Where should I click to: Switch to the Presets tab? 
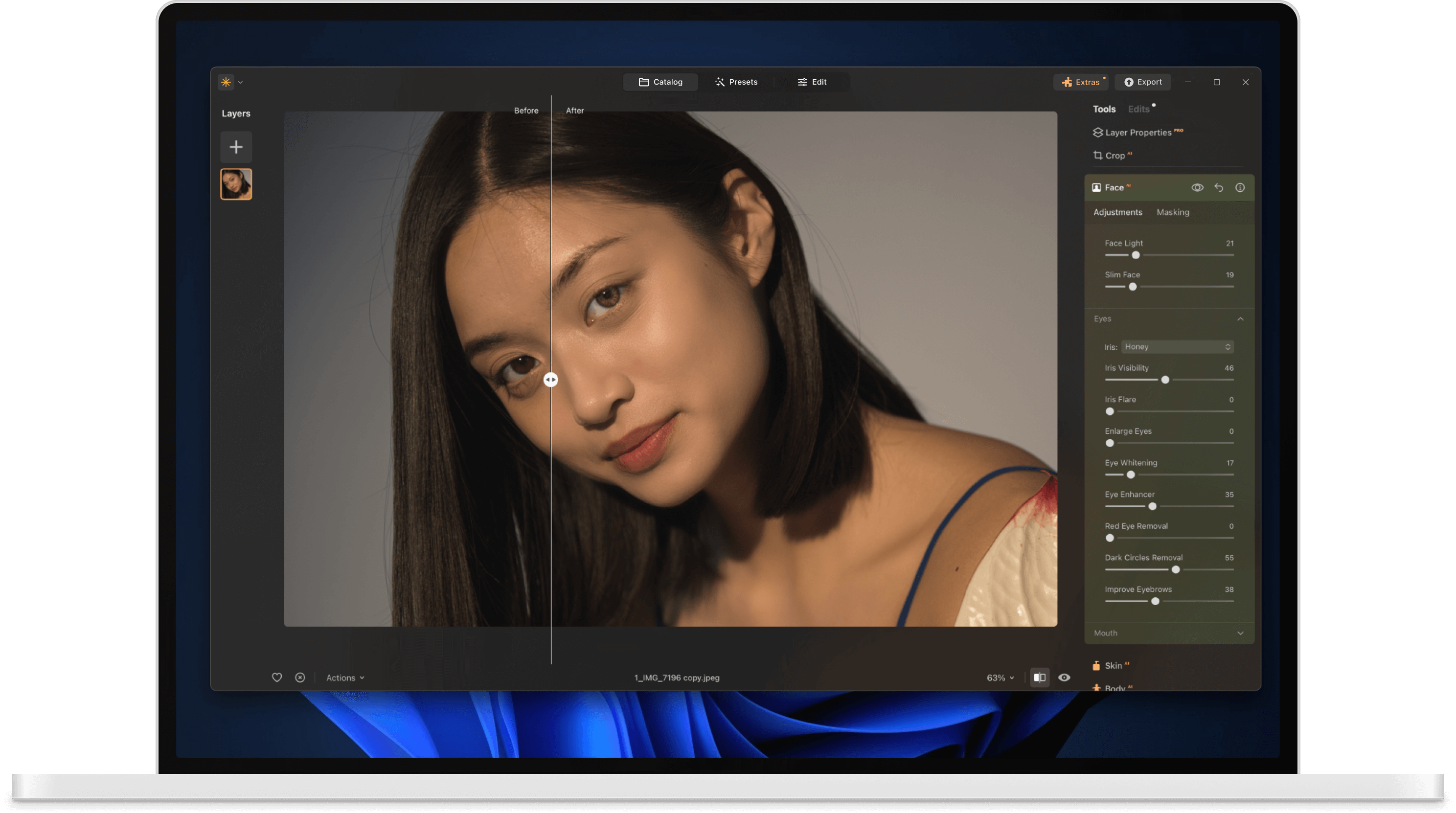737,82
